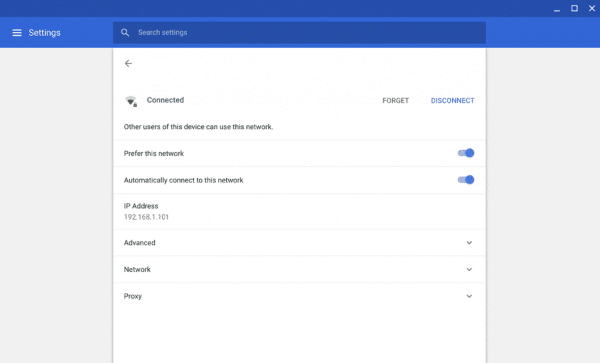600x363 pixels.
Task: Click the Advanced row label
Action: 140,243
